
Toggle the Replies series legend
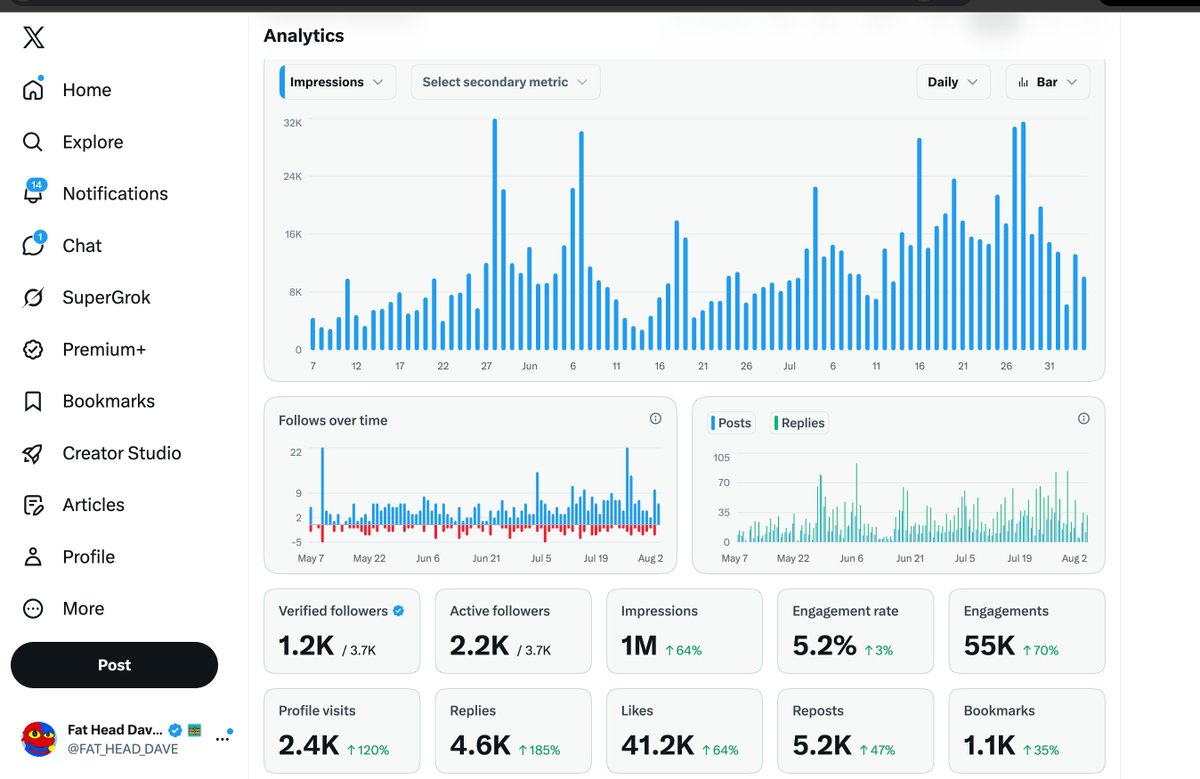pos(800,423)
